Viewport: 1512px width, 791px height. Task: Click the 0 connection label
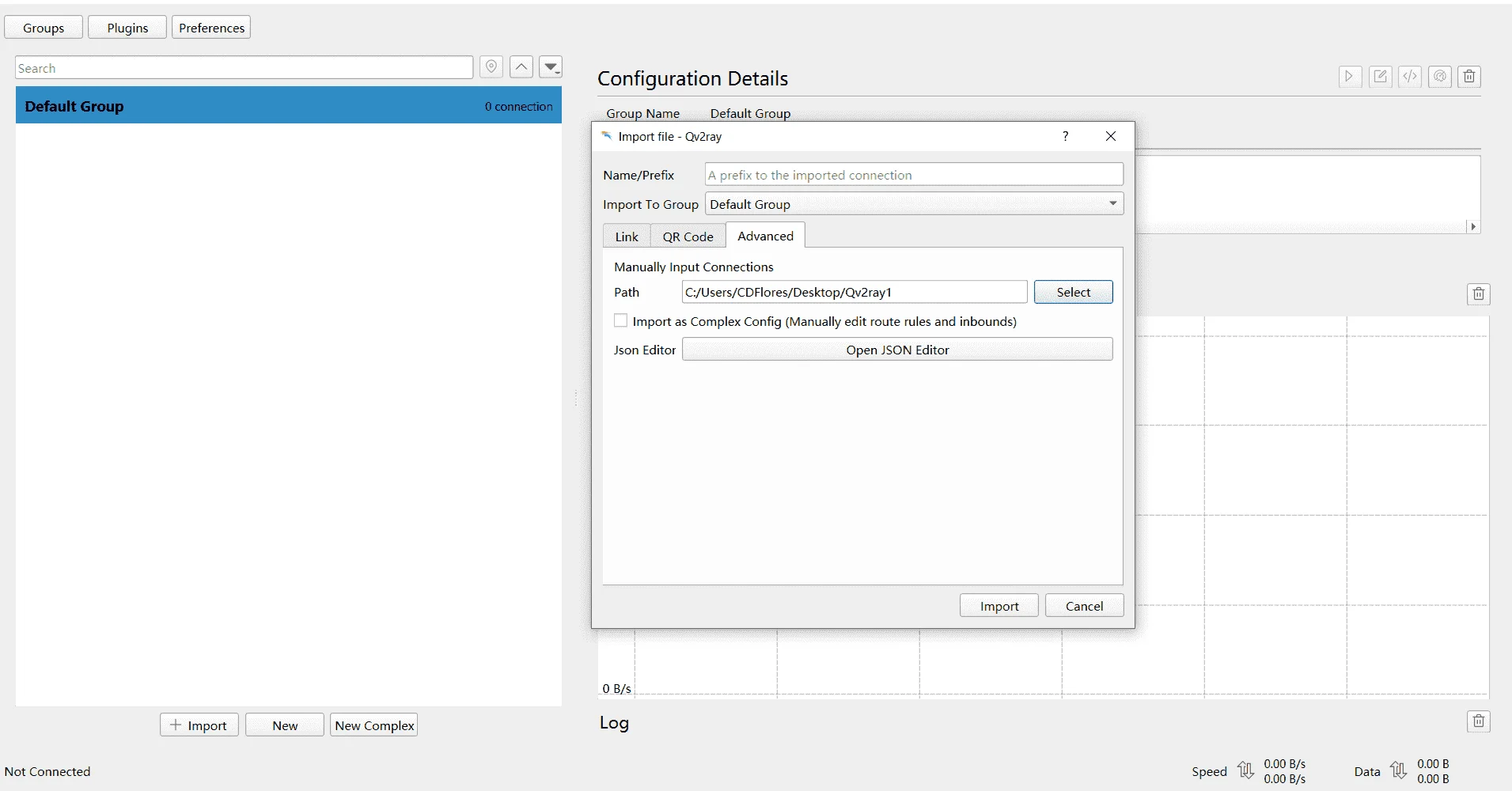tap(518, 106)
